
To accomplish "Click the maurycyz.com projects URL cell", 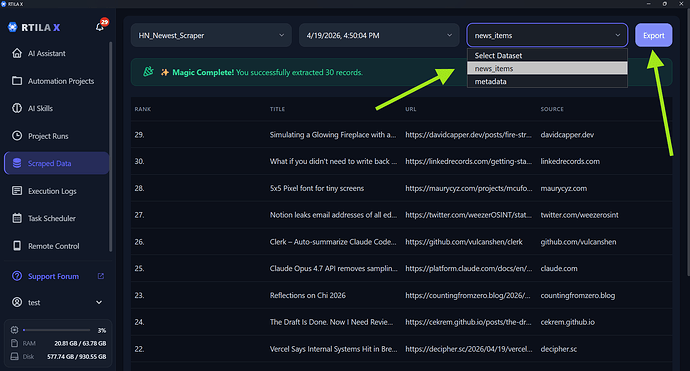I will click(469, 188).
